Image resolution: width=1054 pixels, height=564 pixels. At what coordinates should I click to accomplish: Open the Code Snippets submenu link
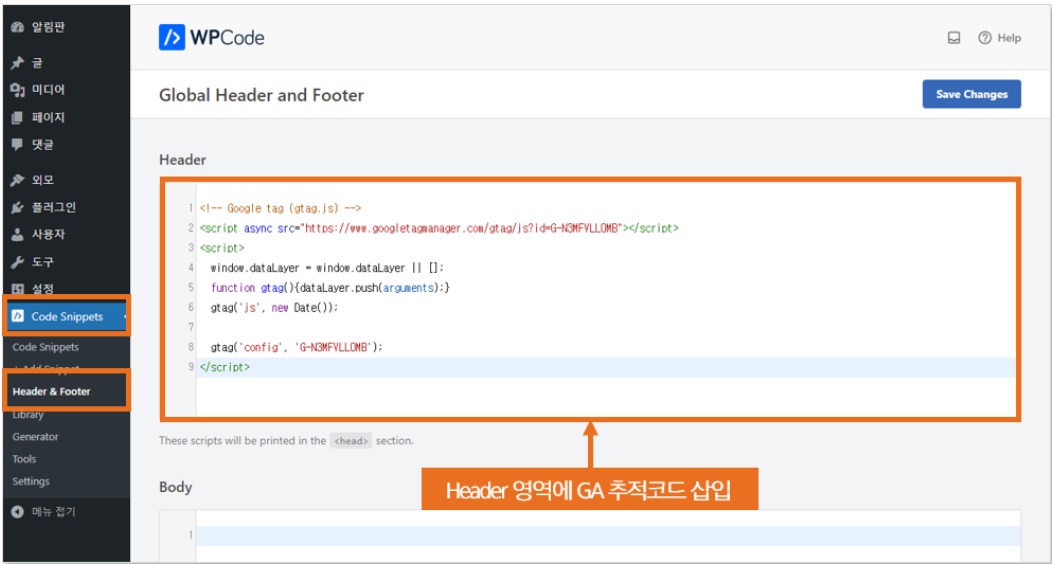click(46, 347)
